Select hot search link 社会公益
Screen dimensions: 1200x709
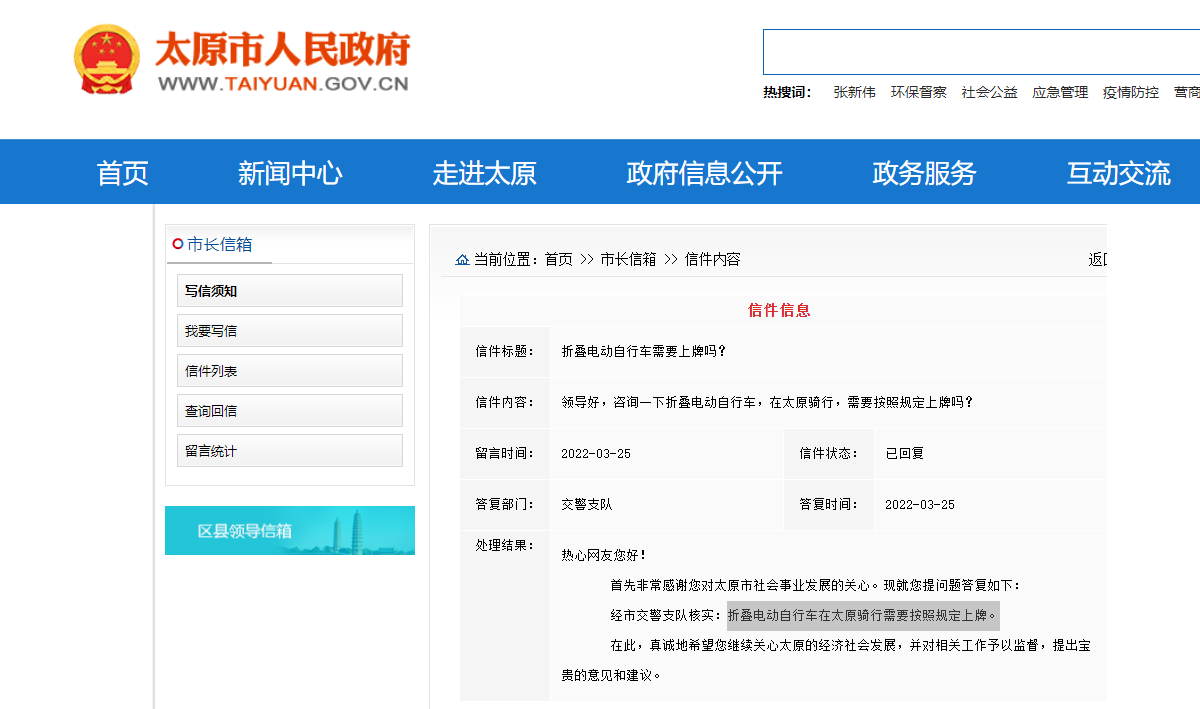coord(989,92)
